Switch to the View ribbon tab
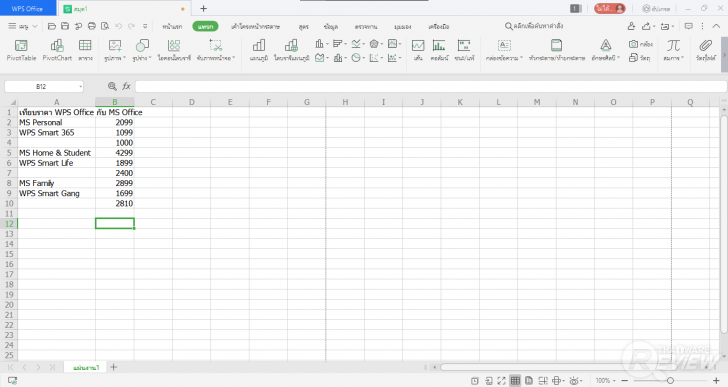This screenshot has width=728, height=387. [x=403, y=26]
